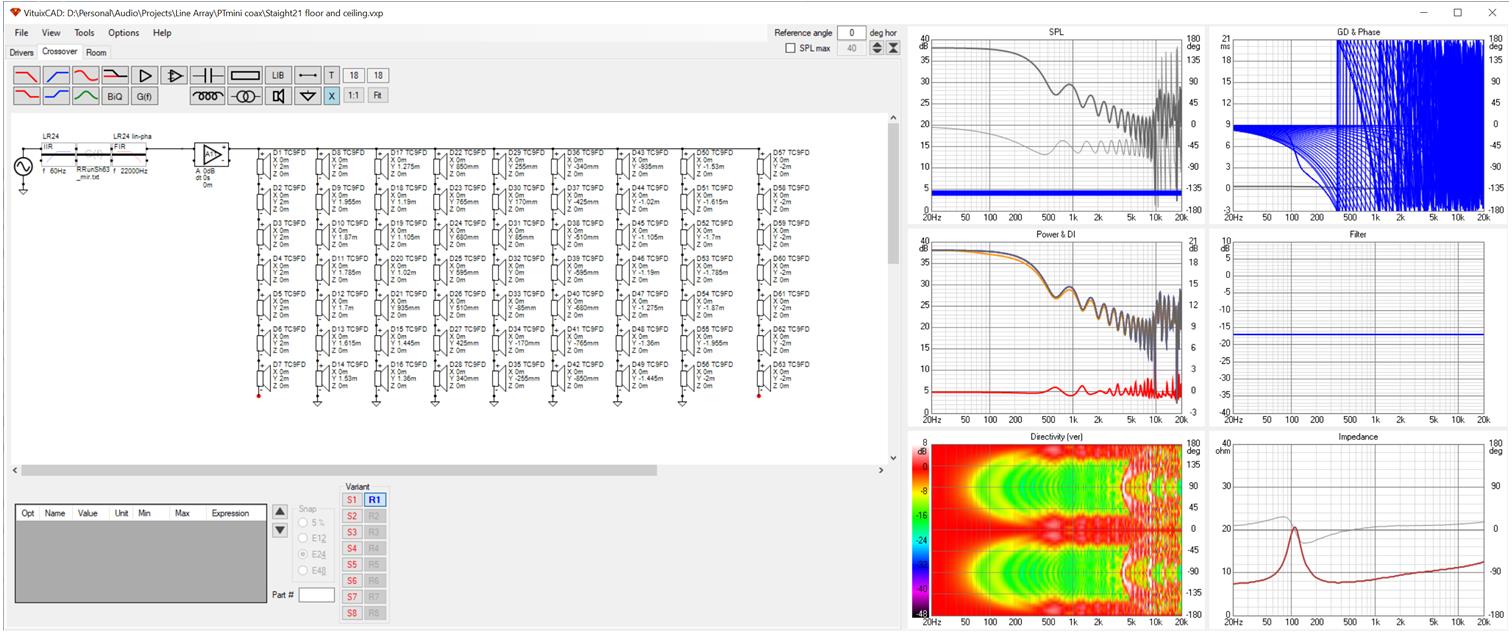The image size is (1512, 632).
Task: Click the Reference angle input field
Action: pyautogui.click(x=851, y=33)
